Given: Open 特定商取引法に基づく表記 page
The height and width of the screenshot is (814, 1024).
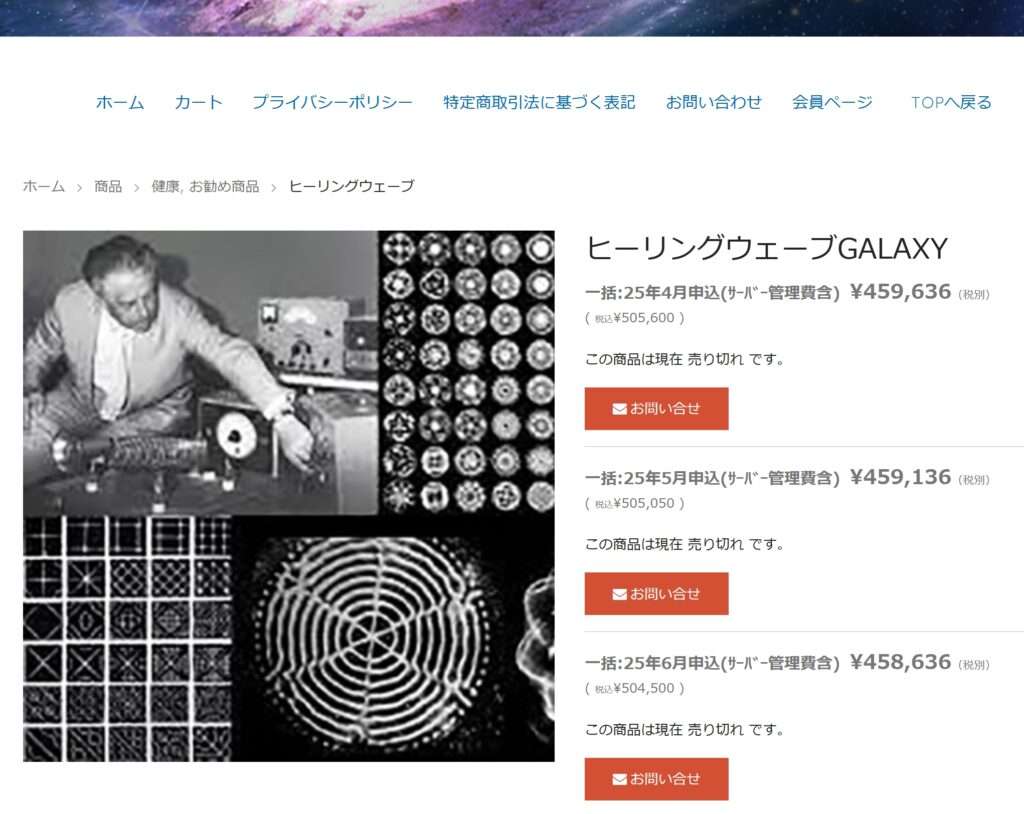Looking at the screenshot, I should click(539, 103).
